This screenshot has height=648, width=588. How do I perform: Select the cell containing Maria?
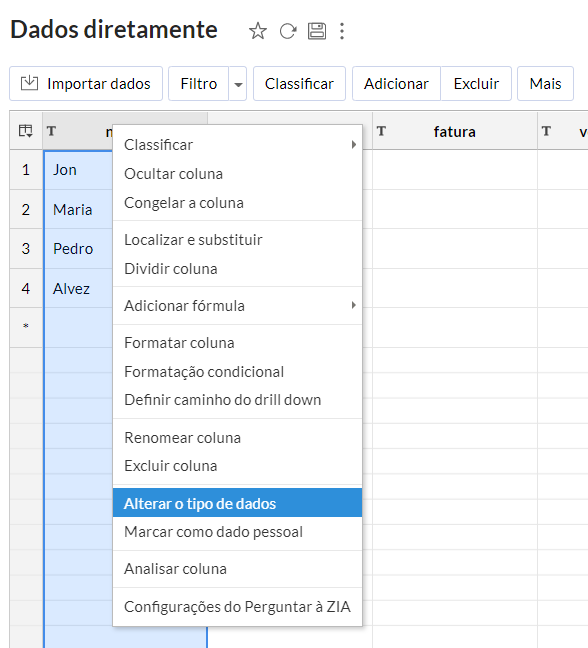pos(78,210)
